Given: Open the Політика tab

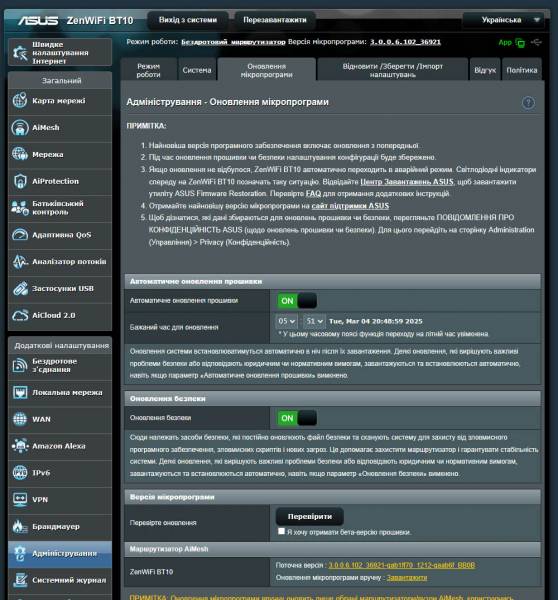Looking at the screenshot, I should click(522, 70).
